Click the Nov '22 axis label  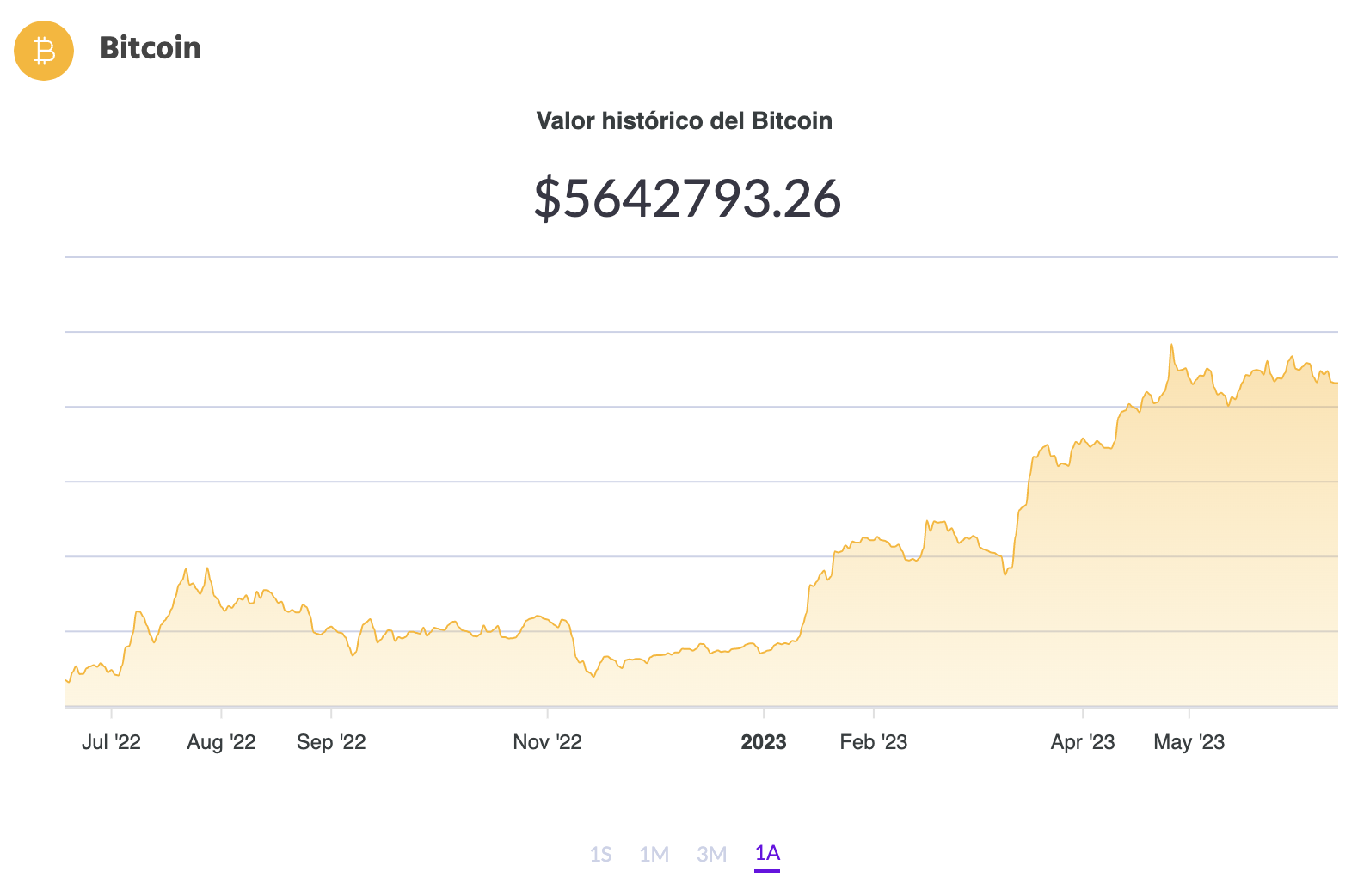tap(549, 742)
